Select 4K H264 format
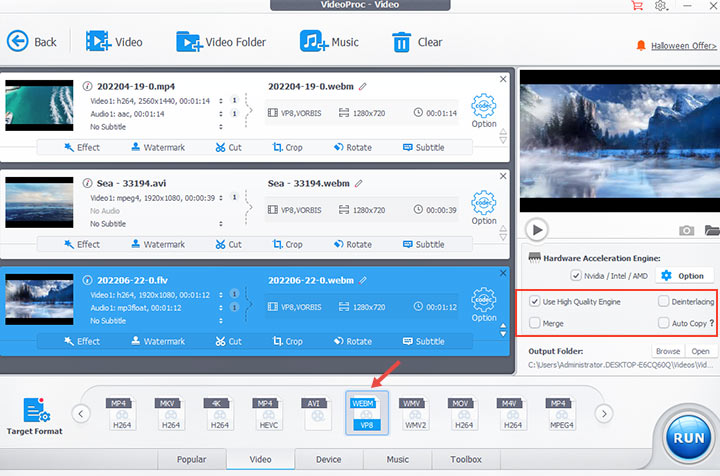The height and width of the screenshot is (476, 720). pyautogui.click(x=219, y=413)
